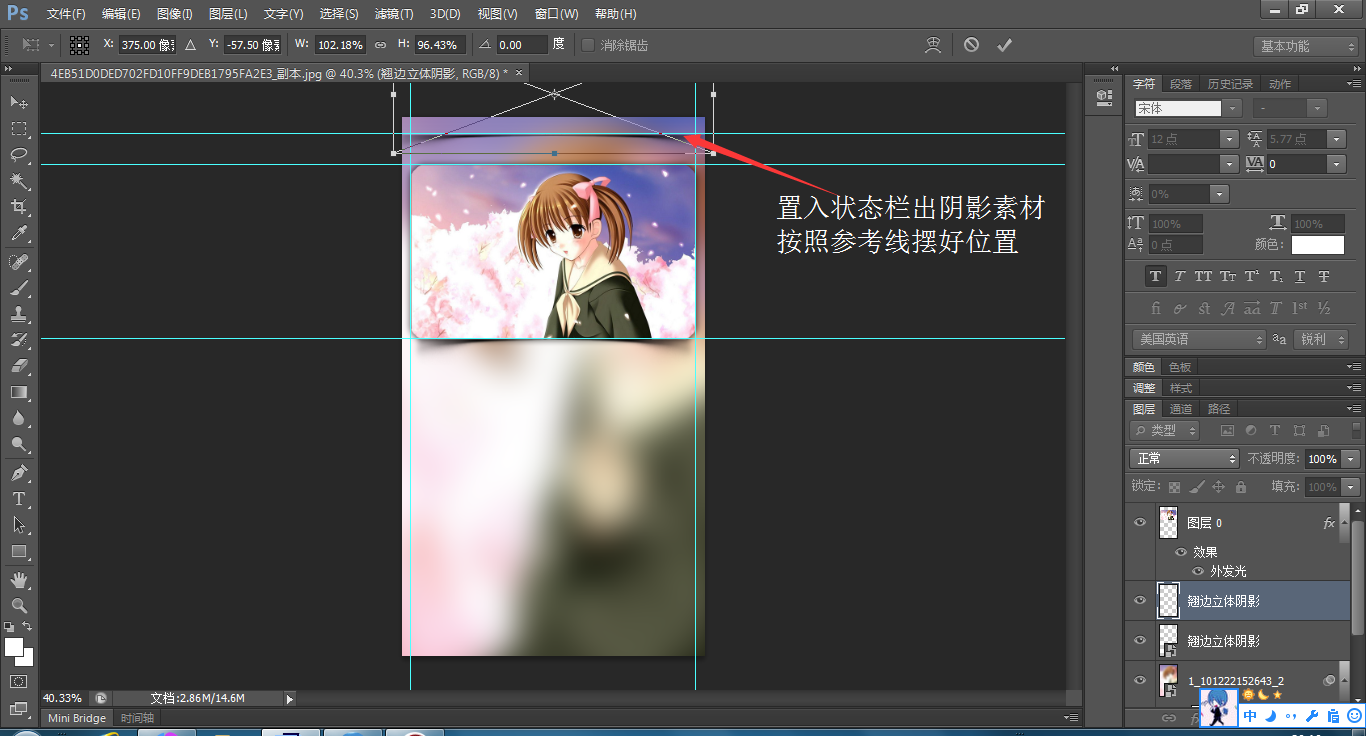Select the Gradient tool
Image resolution: width=1366 pixels, height=736 pixels.
pos(19,392)
